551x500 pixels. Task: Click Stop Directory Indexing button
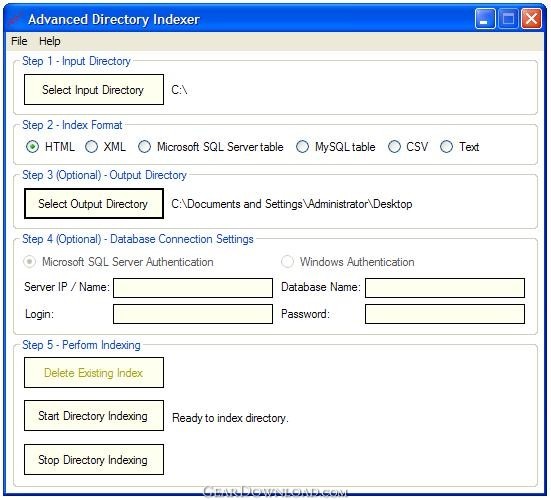(94, 460)
